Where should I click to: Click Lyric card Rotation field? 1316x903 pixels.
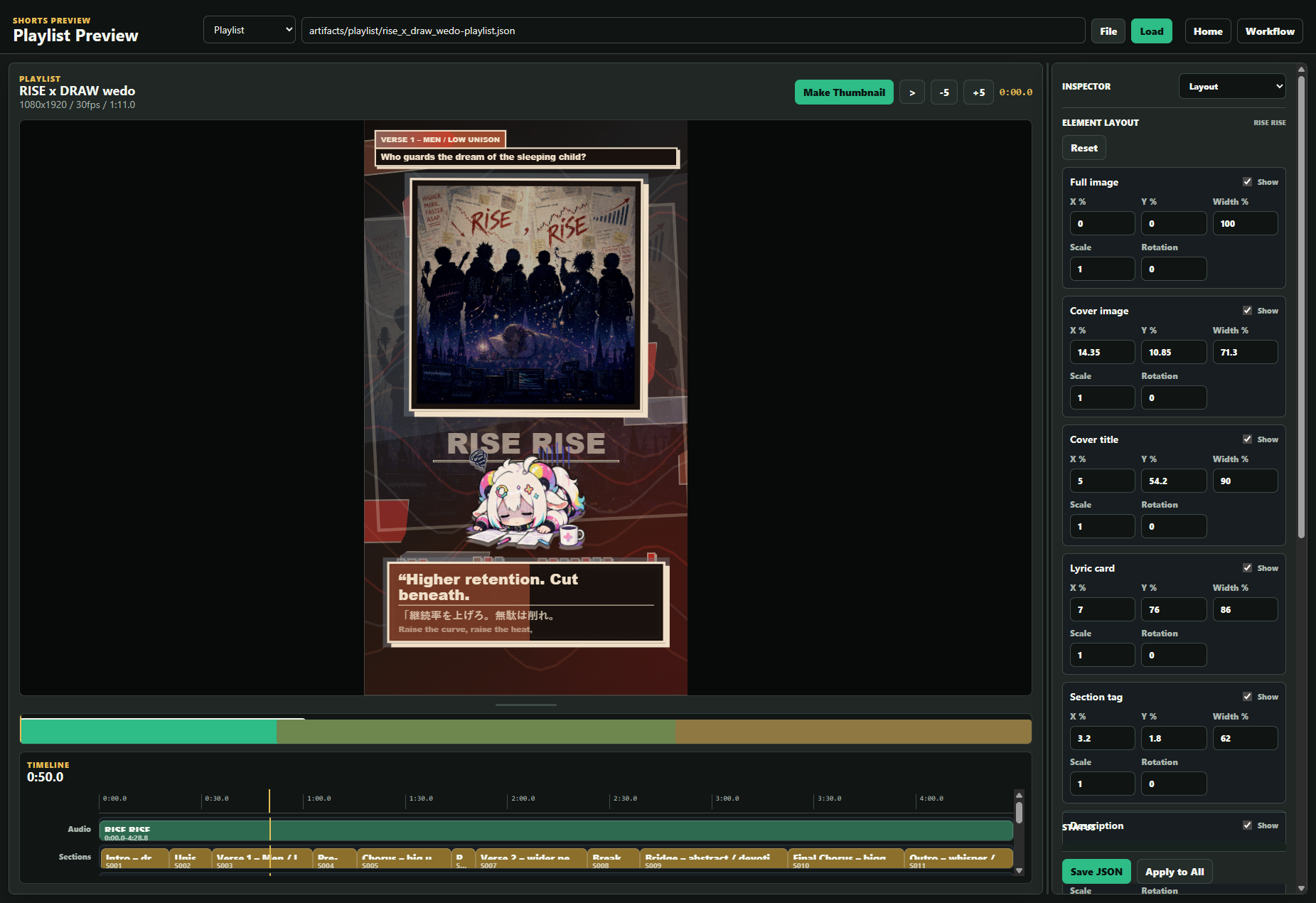(1174, 655)
